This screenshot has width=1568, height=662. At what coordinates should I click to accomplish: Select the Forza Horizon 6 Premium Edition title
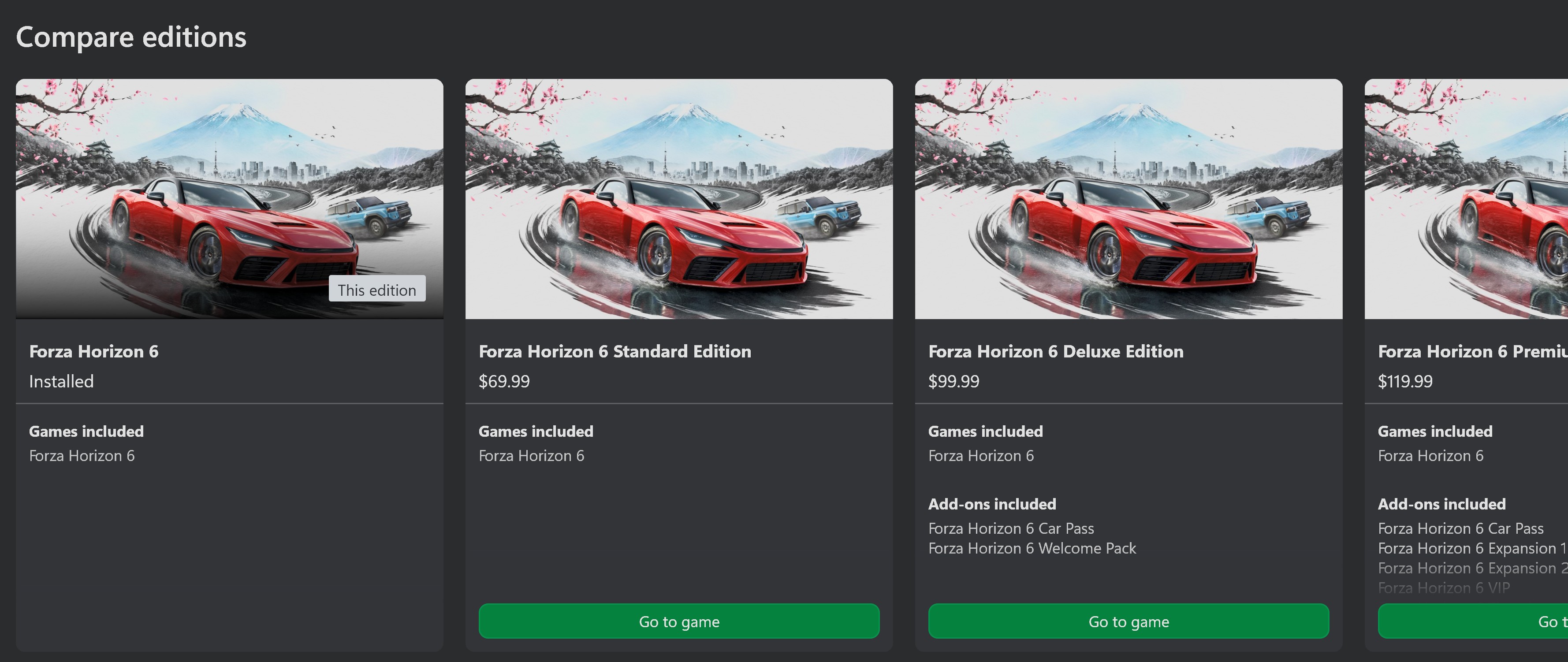[1473, 352]
